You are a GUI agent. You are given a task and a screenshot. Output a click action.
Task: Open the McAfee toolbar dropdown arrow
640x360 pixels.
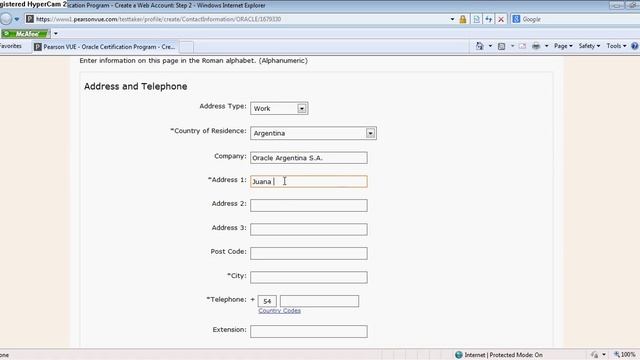click(x=56, y=33)
